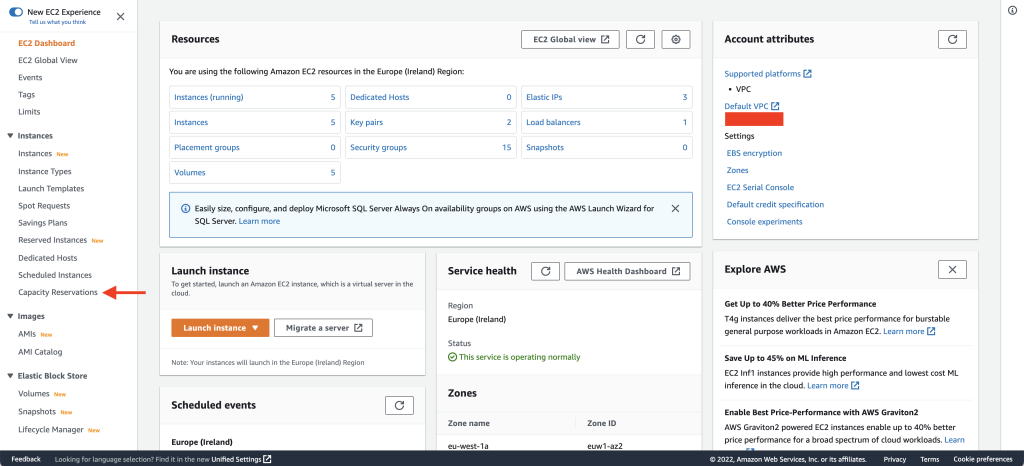Close the Explore AWS panel

(952, 269)
